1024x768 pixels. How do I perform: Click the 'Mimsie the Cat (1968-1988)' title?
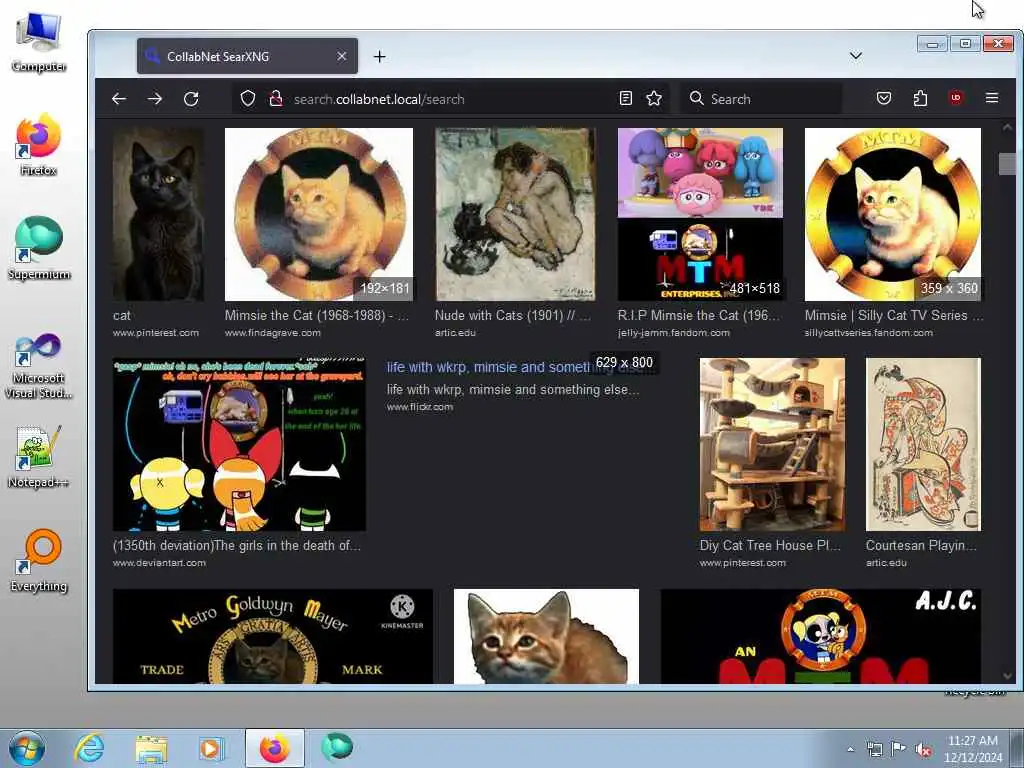click(x=317, y=315)
